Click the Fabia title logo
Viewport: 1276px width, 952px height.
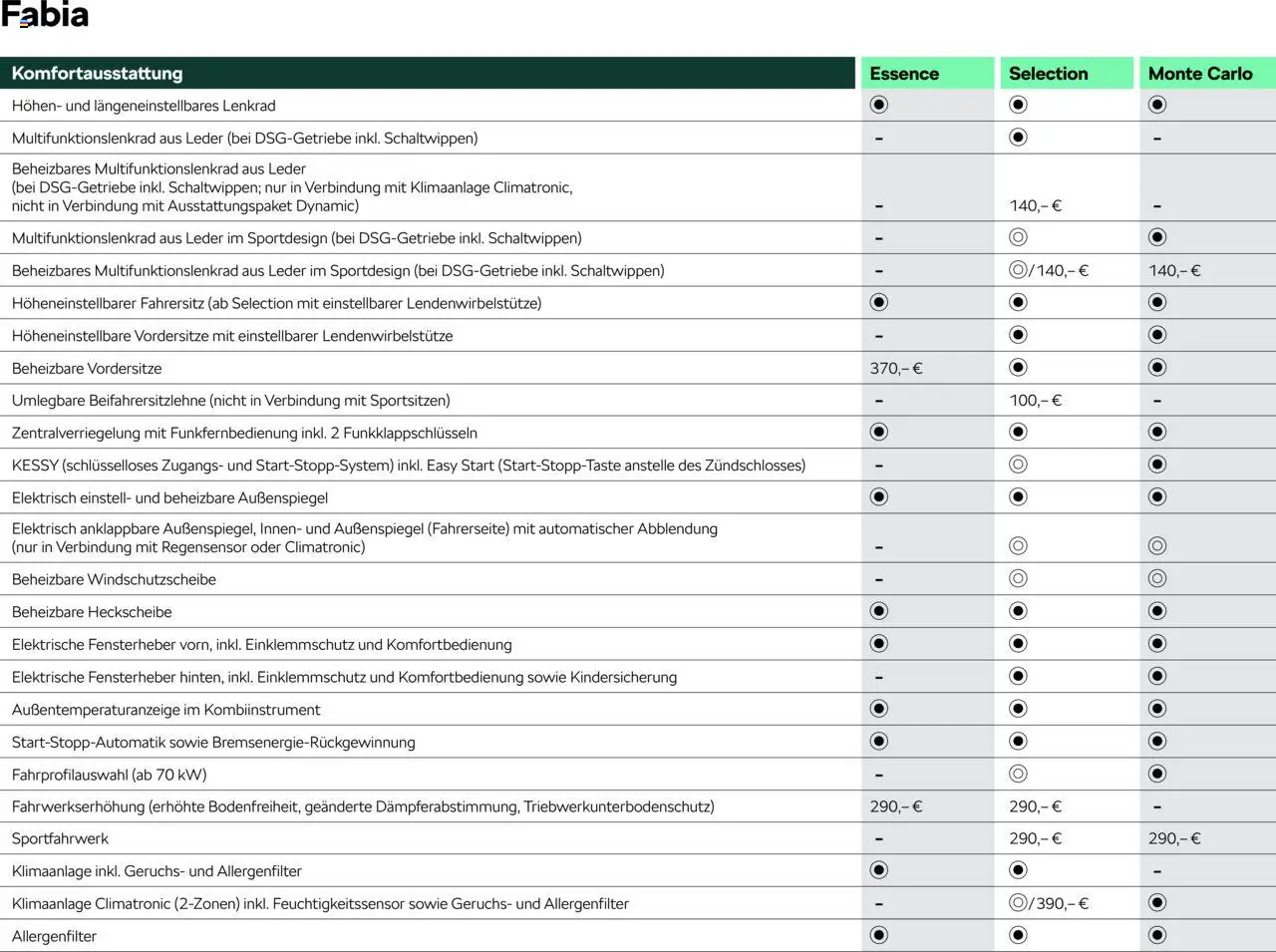tap(45, 16)
